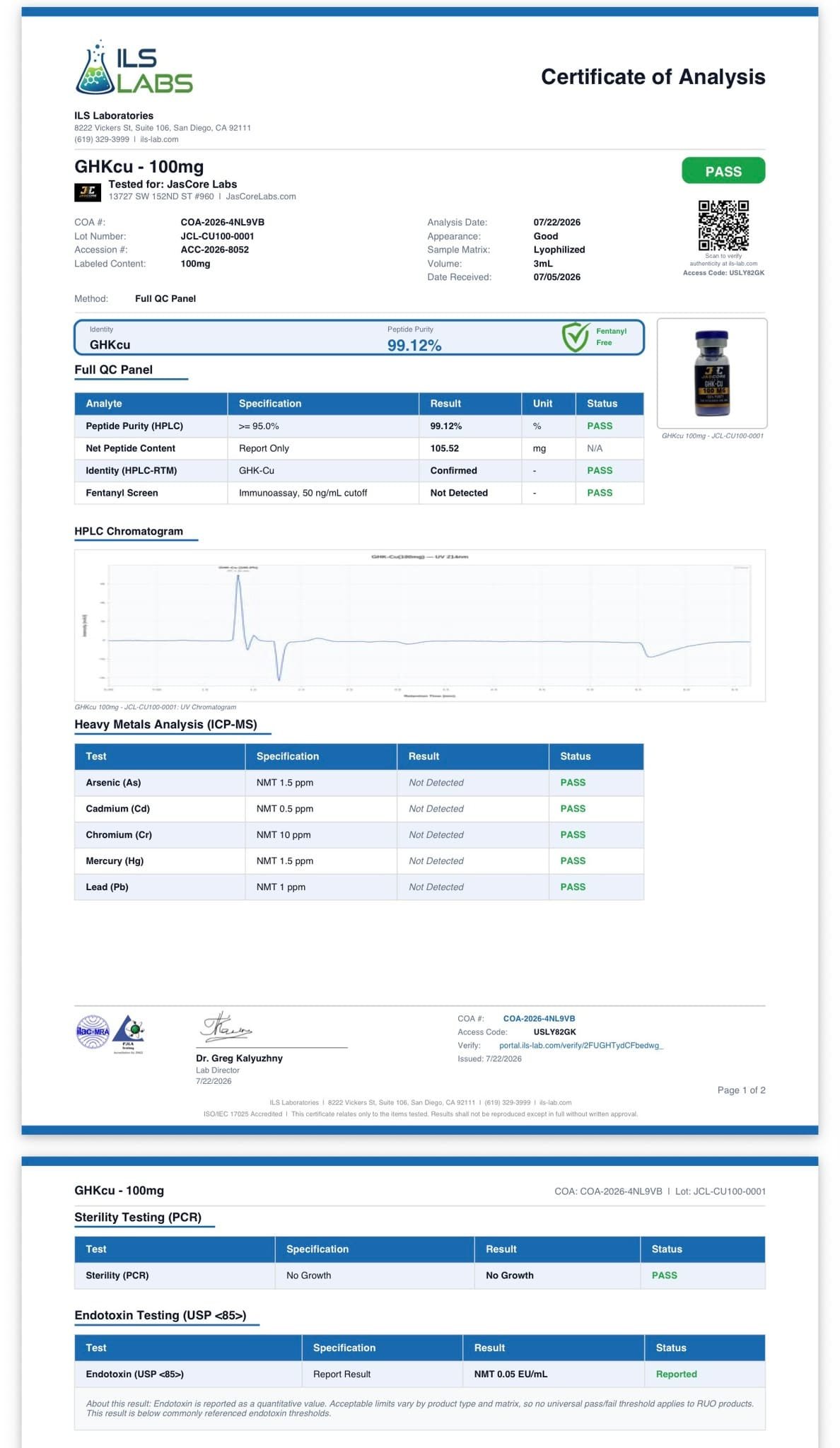Click Fentanyl Screen Not Detected result
Screen dimensions: 840x1448
[459, 493]
